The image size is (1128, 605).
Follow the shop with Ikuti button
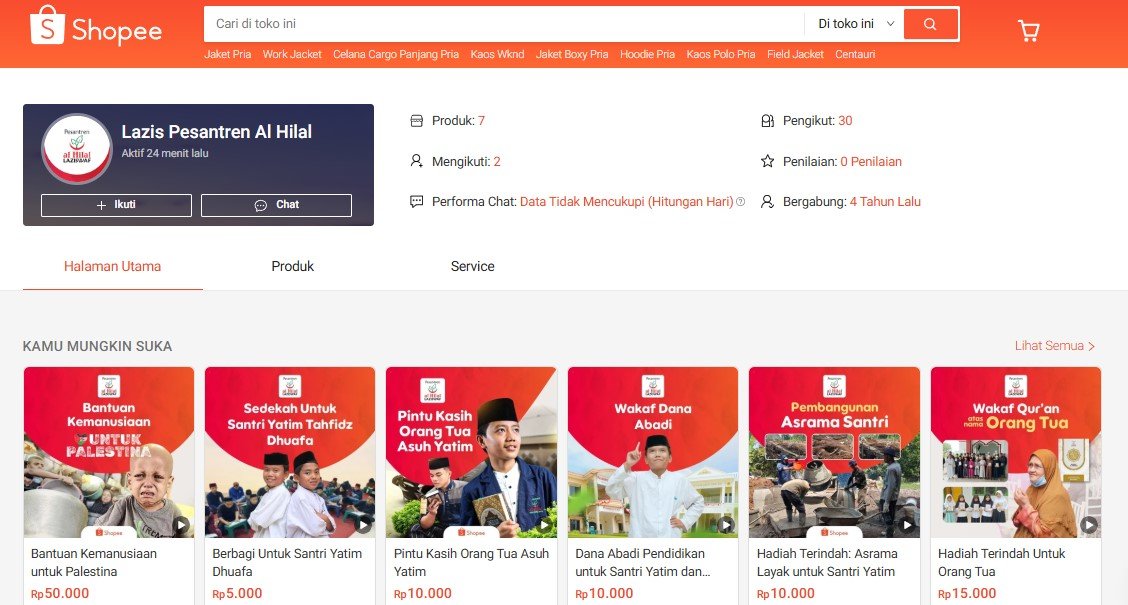(116, 205)
